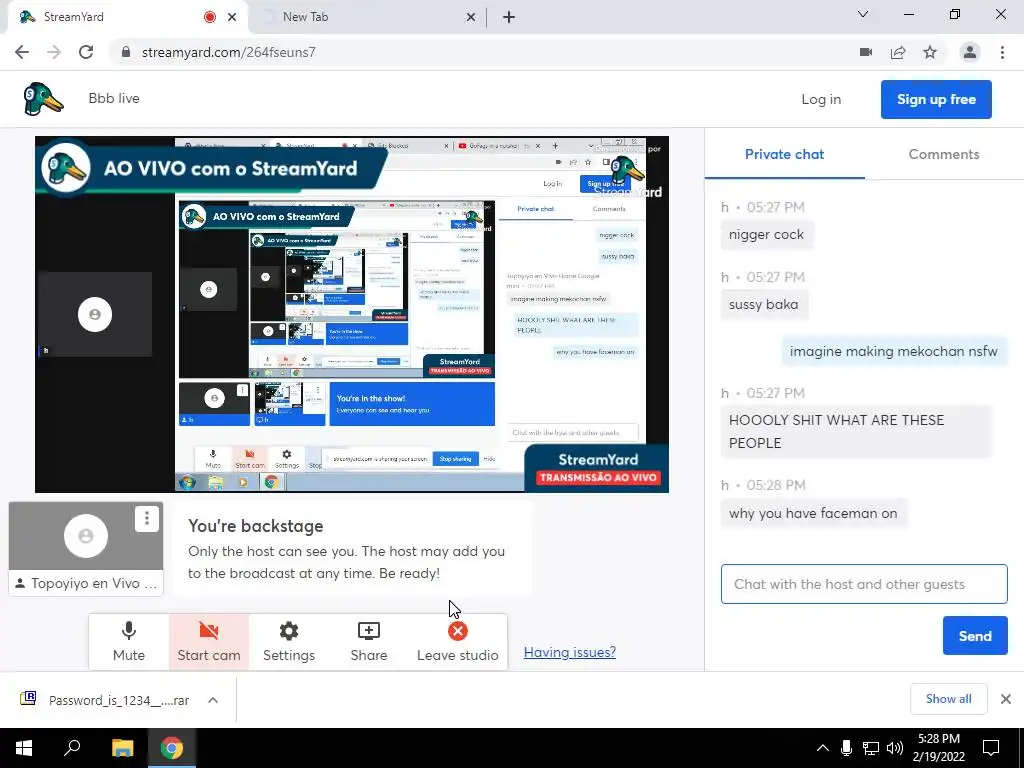1024x768 pixels.
Task: Open Windows taskbar search
Action: click(x=72, y=748)
